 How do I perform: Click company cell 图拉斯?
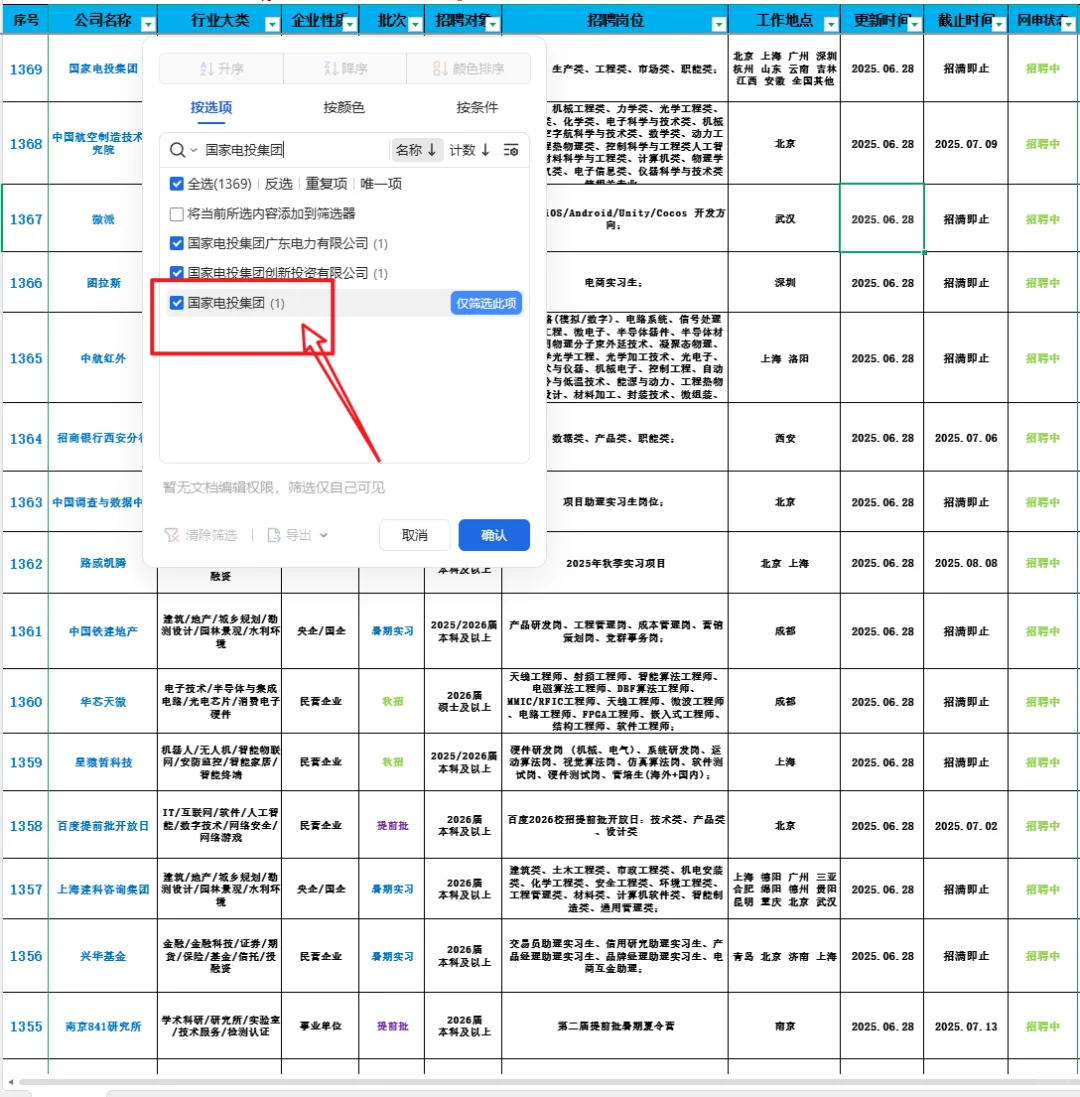pos(103,283)
